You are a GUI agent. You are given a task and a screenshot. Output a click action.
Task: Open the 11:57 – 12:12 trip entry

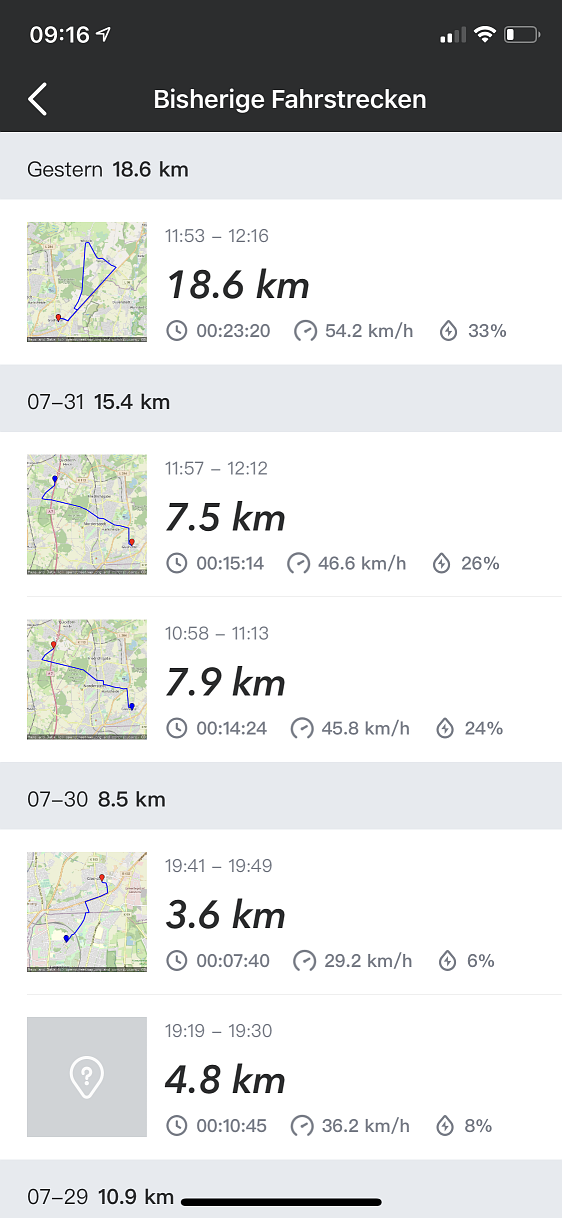click(281, 515)
